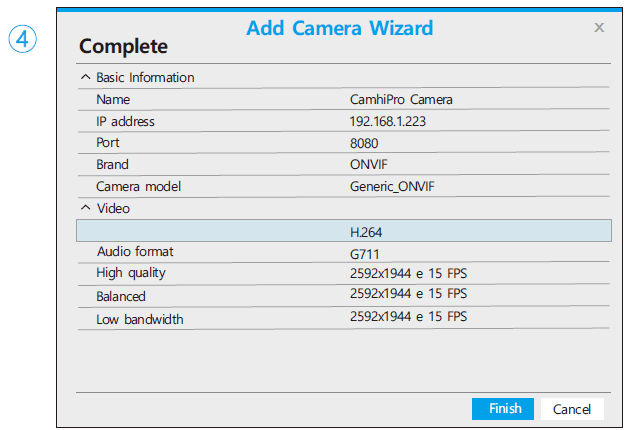
Task: Click the IP address label
Action: click(125, 121)
